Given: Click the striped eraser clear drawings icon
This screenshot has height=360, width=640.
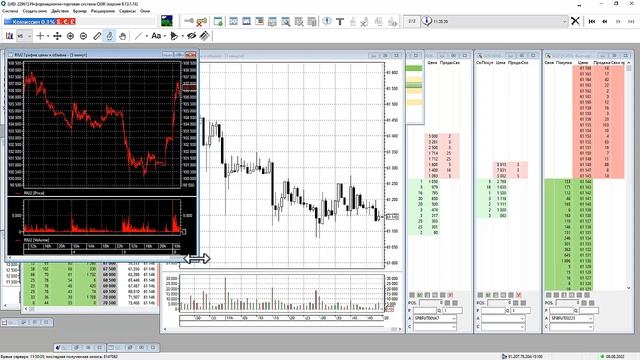Looking at the screenshot, I should (x=204, y=36).
